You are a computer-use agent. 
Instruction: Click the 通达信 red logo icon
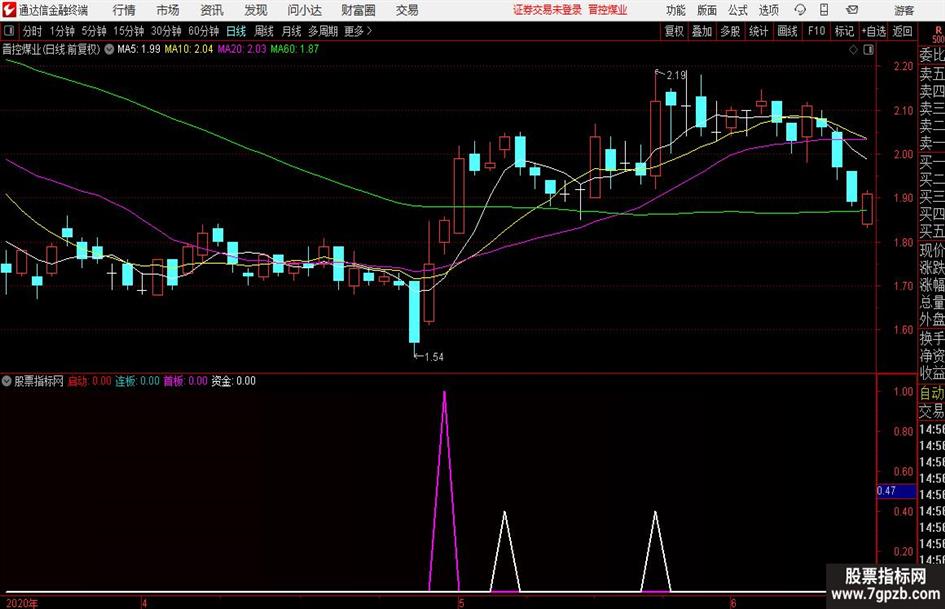pos(8,10)
